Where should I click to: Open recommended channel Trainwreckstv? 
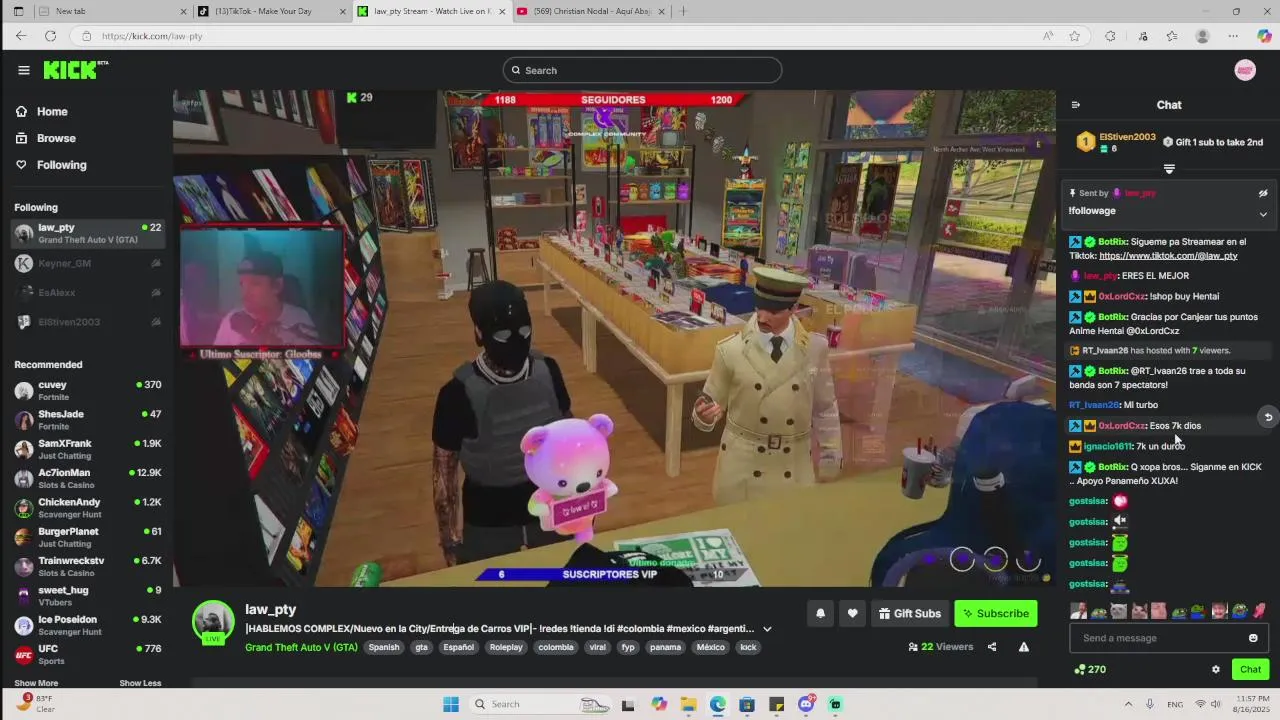point(87,566)
